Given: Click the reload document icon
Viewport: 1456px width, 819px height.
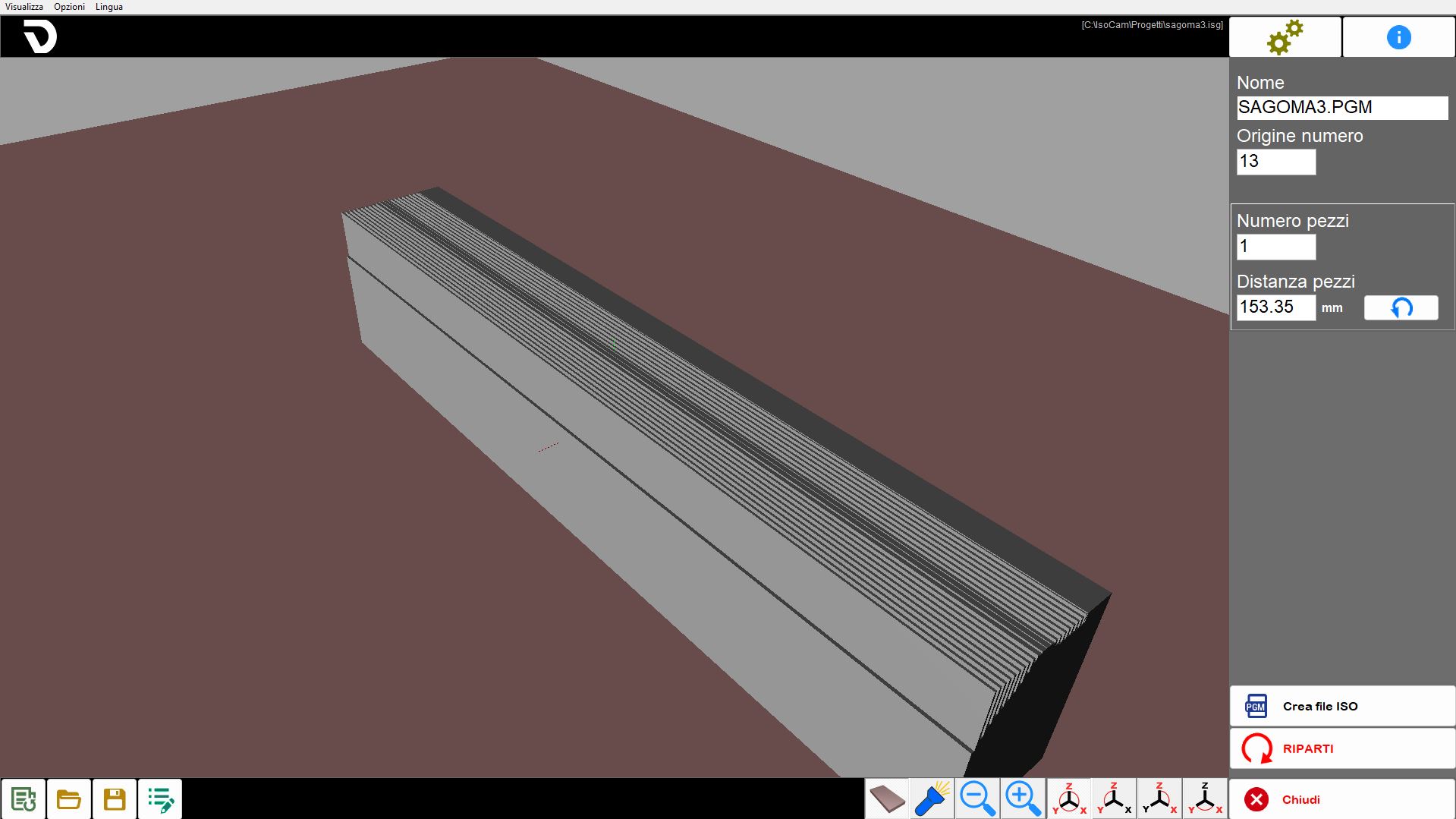Looking at the screenshot, I should tap(24, 799).
